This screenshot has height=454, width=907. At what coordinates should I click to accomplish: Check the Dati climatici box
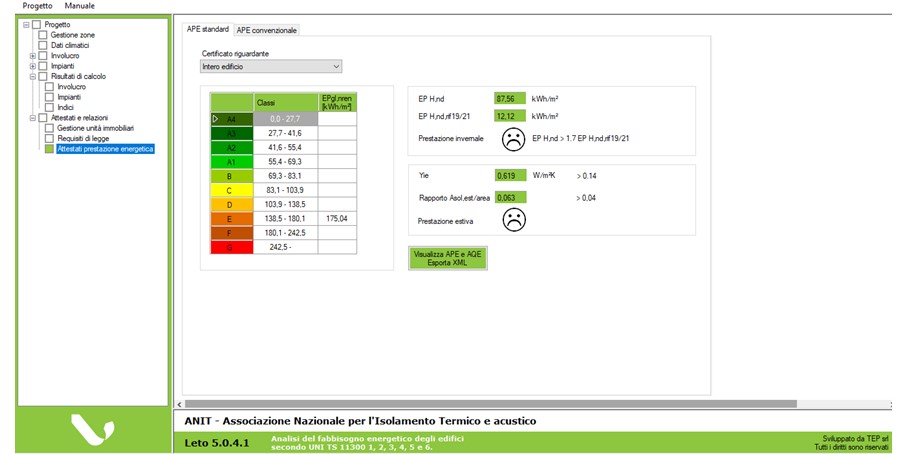point(42,45)
